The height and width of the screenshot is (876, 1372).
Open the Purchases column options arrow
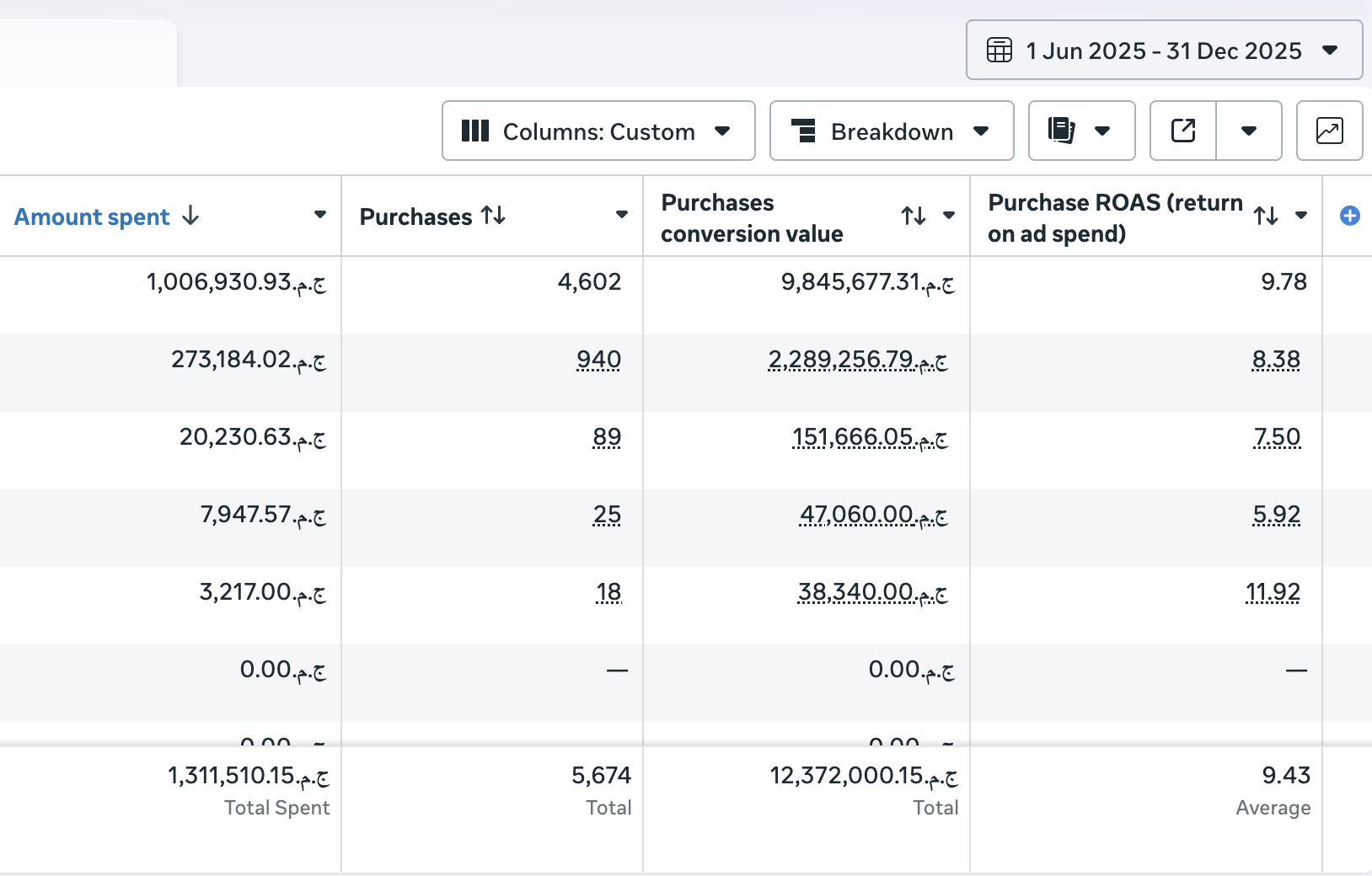click(622, 215)
